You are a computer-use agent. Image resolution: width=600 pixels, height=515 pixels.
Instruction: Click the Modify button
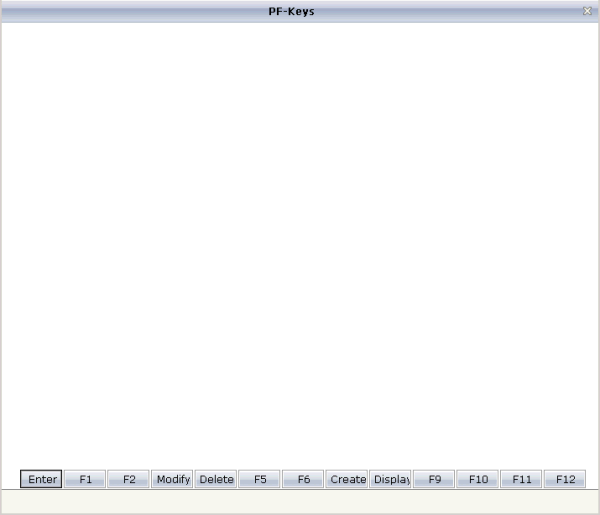click(x=173, y=479)
